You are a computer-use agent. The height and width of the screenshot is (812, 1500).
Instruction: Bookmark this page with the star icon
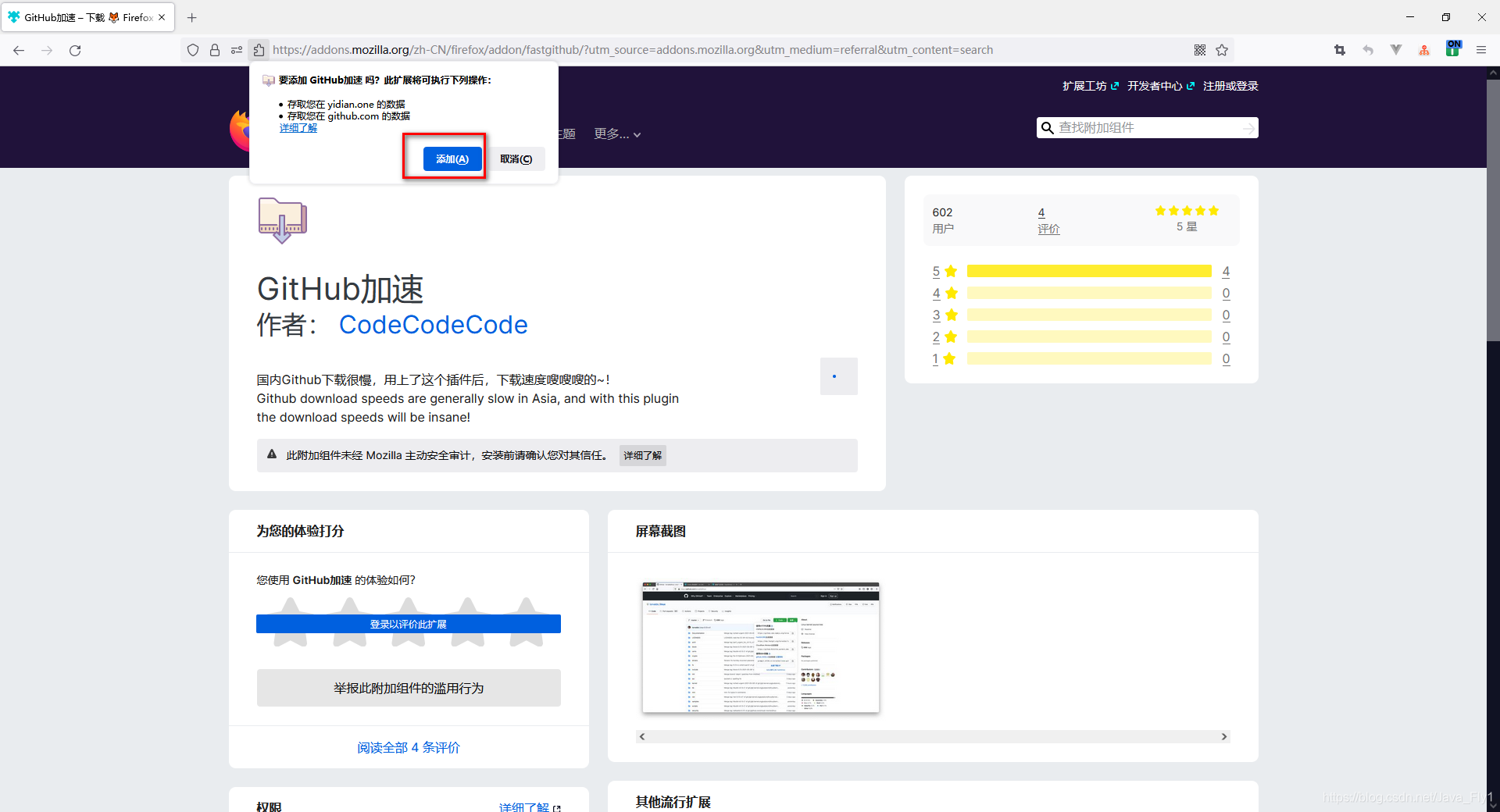coord(1222,50)
